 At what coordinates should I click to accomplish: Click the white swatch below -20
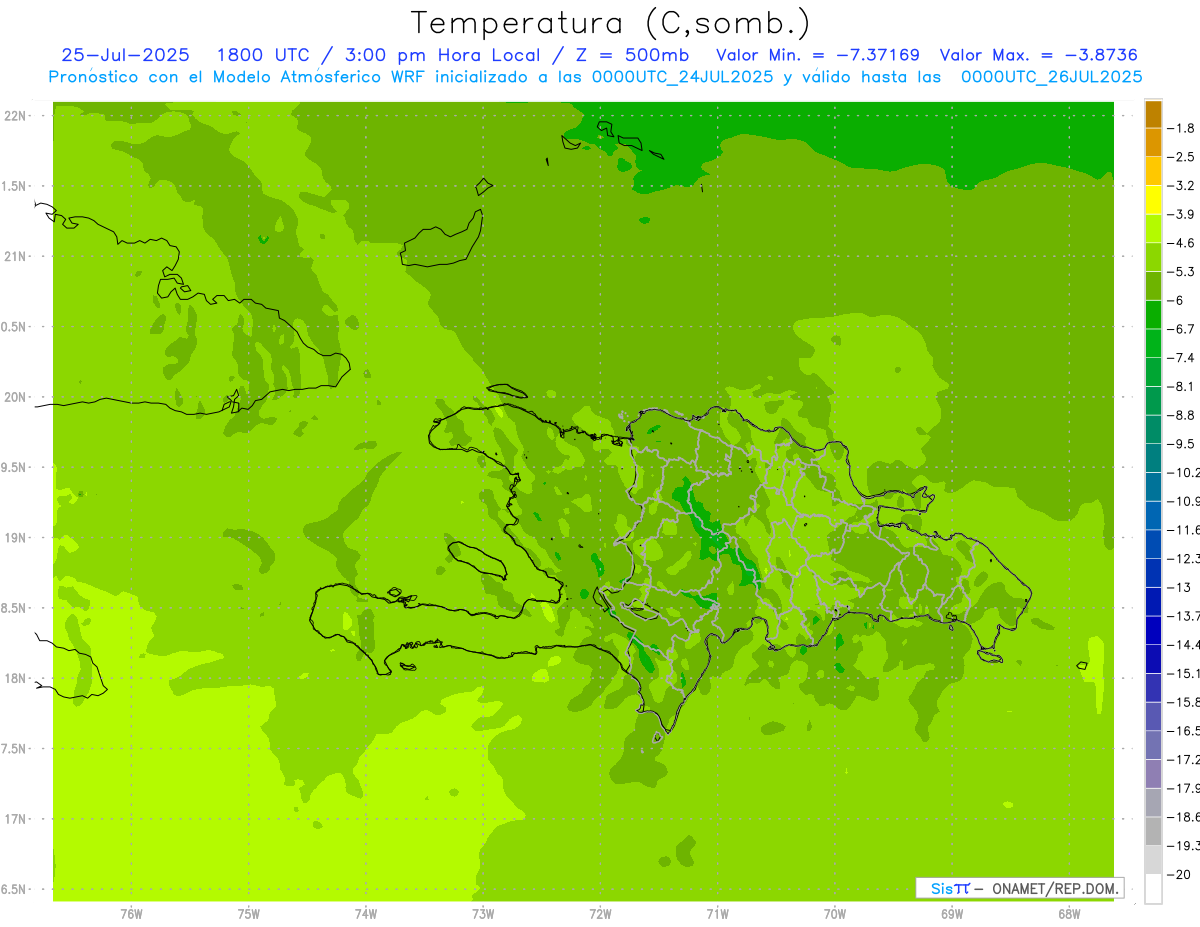tap(1153, 889)
